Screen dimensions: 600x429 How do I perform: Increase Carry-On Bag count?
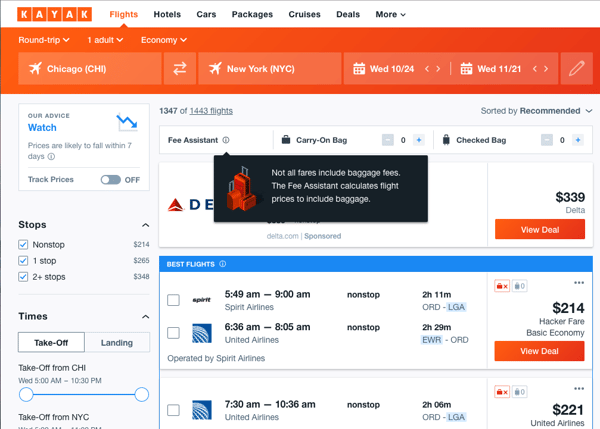click(x=419, y=140)
